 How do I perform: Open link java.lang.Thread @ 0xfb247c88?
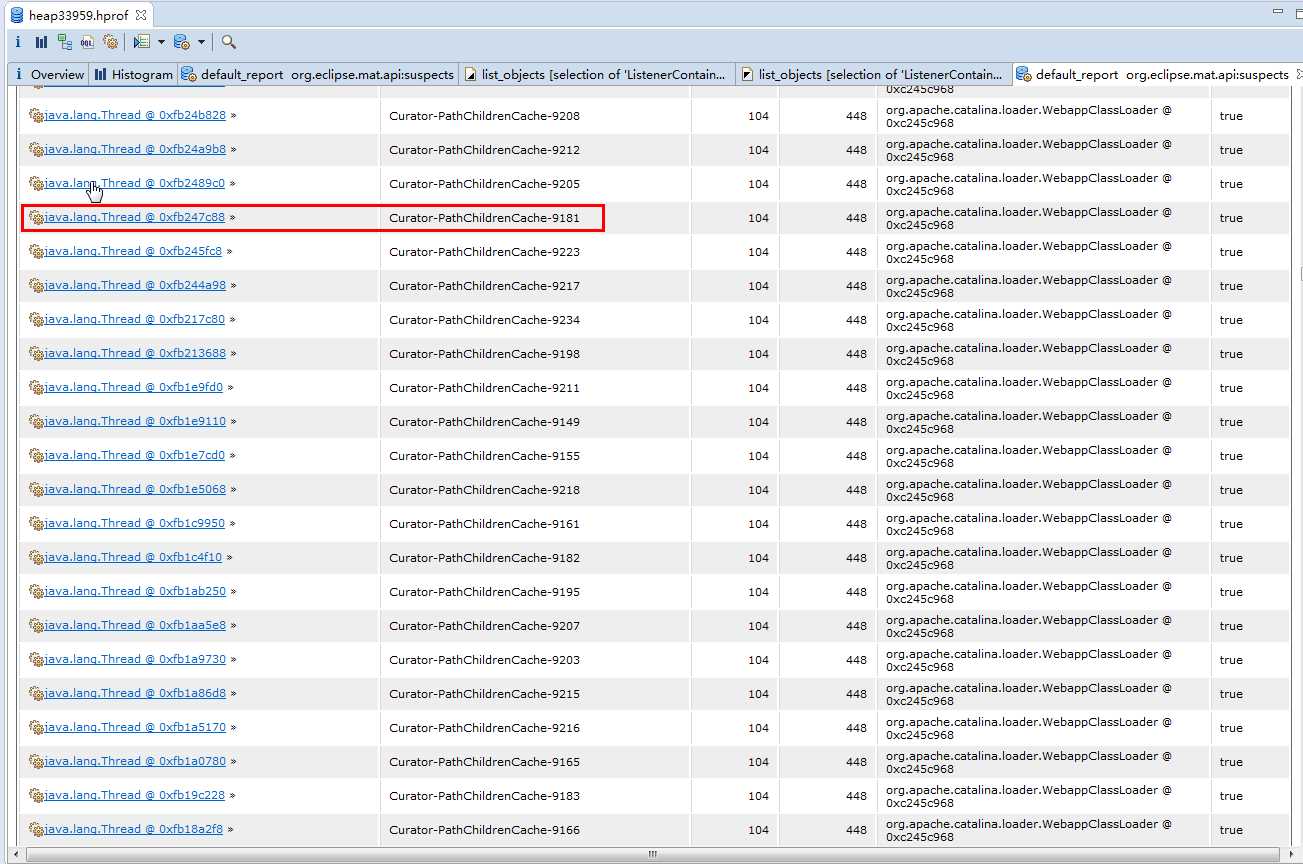pos(135,217)
